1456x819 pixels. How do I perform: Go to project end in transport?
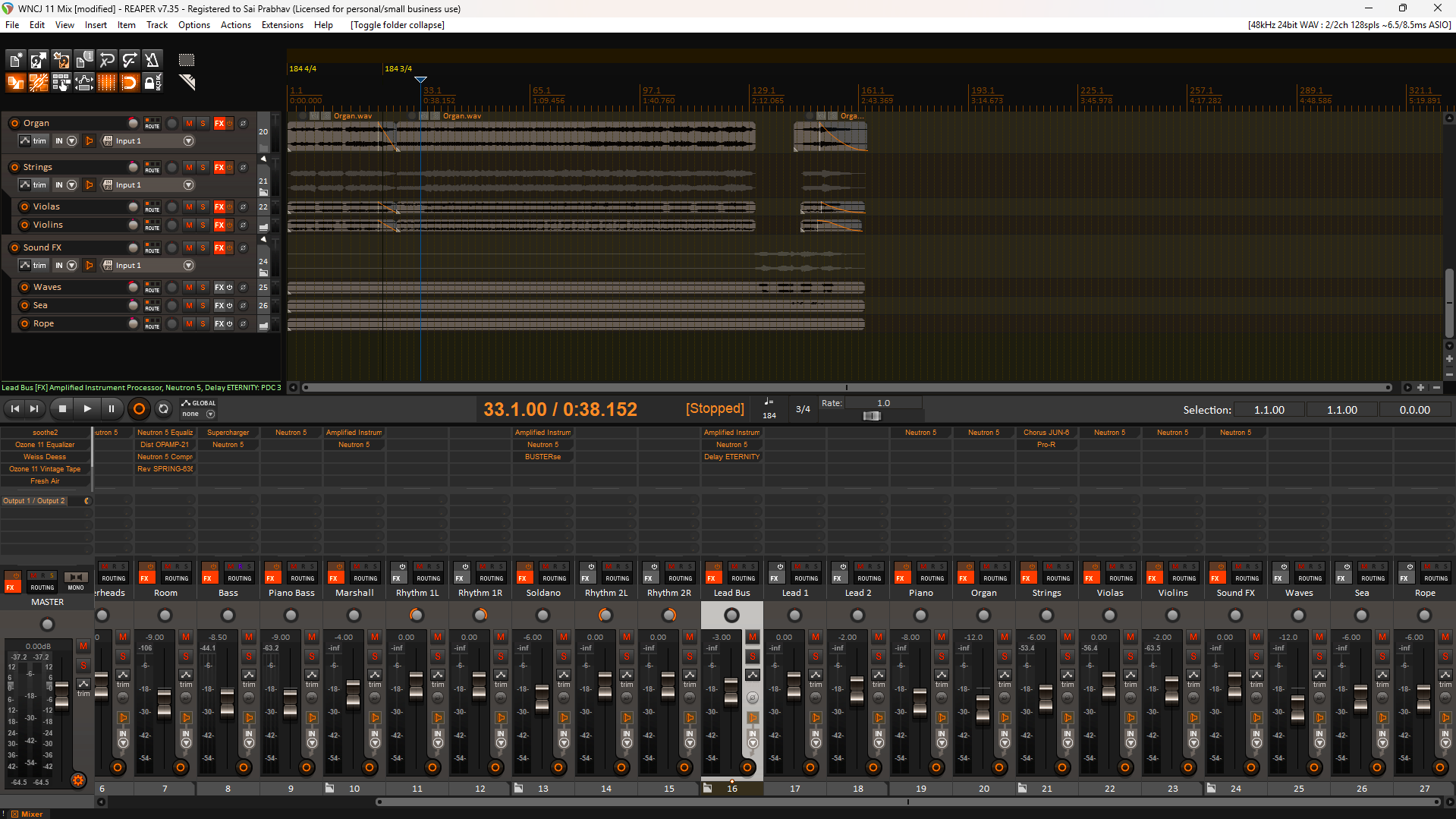34,409
